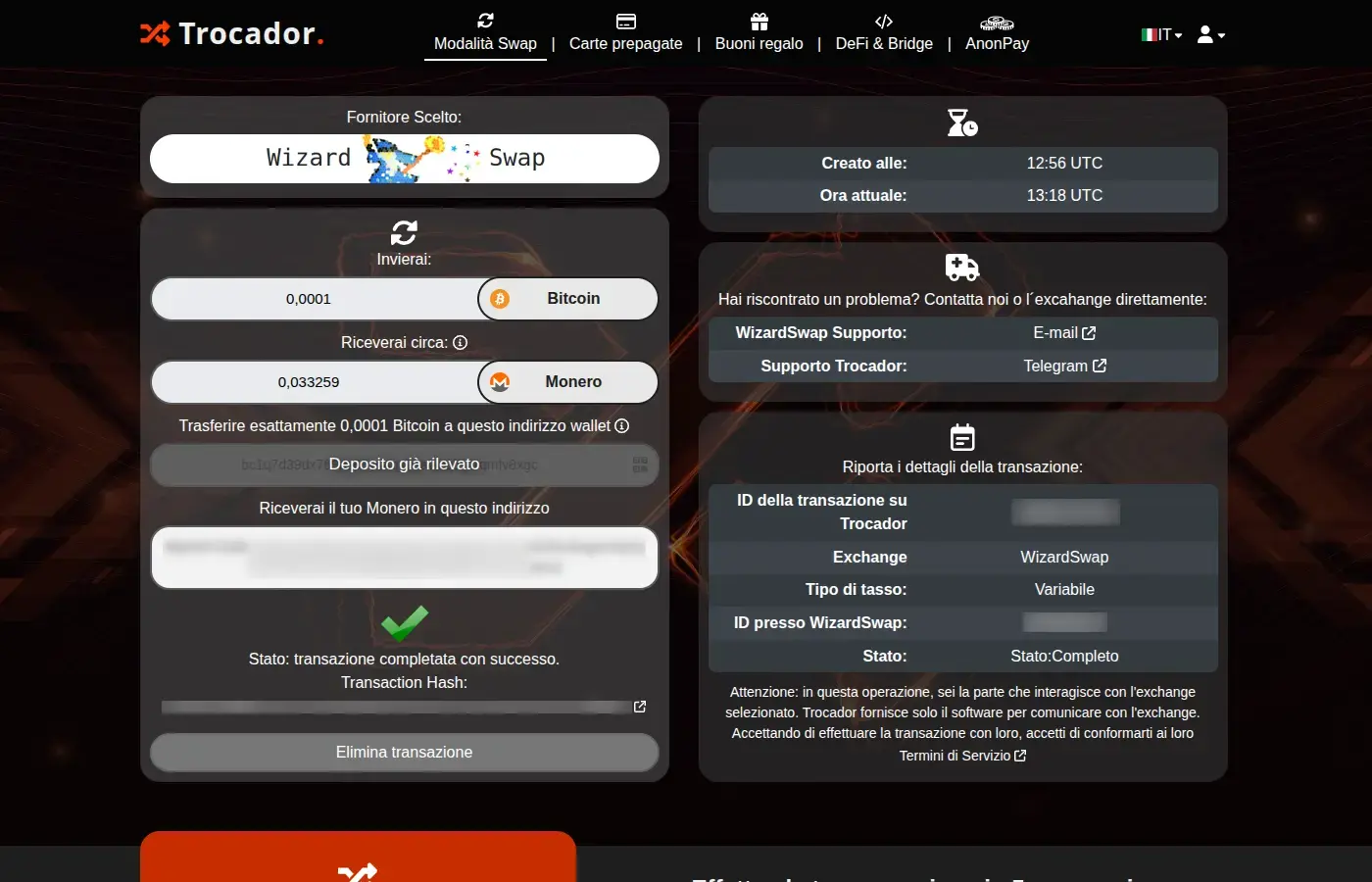
Task: Click the car icon above AnonPay
Action: (997, 23)
